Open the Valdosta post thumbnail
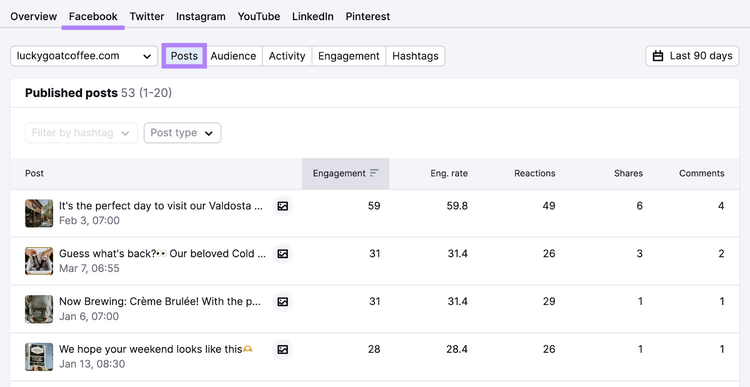 [x=39, y=213]
